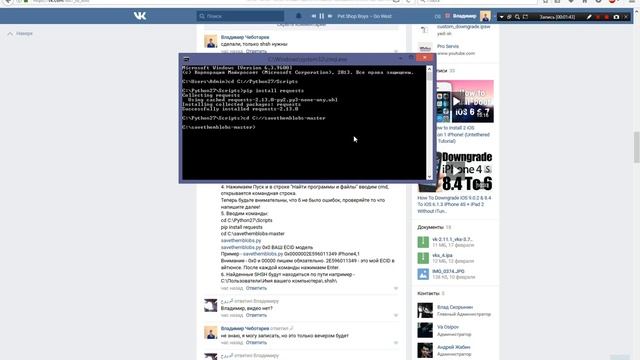This screenshot has width=640, height=360.
Task: Expand the options arrow beside the instructions comment
Action: coord(396,288)
